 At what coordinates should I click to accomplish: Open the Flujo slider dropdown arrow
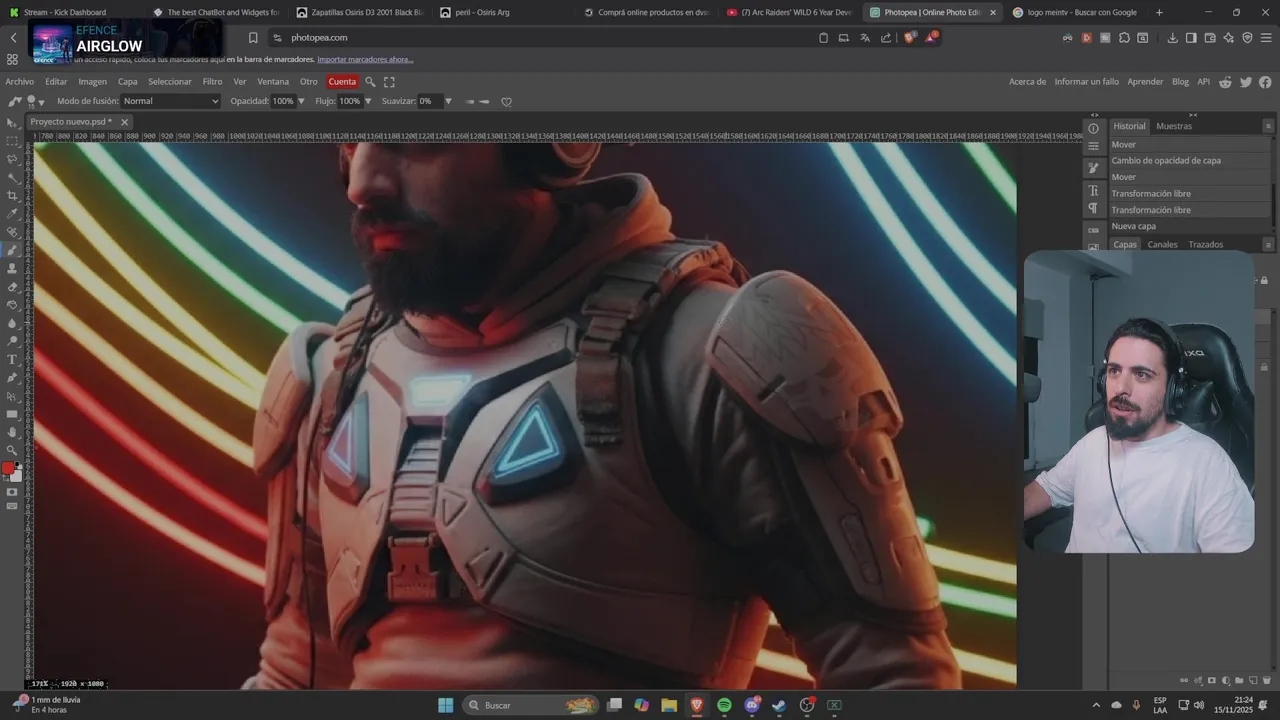click(367, 101)
